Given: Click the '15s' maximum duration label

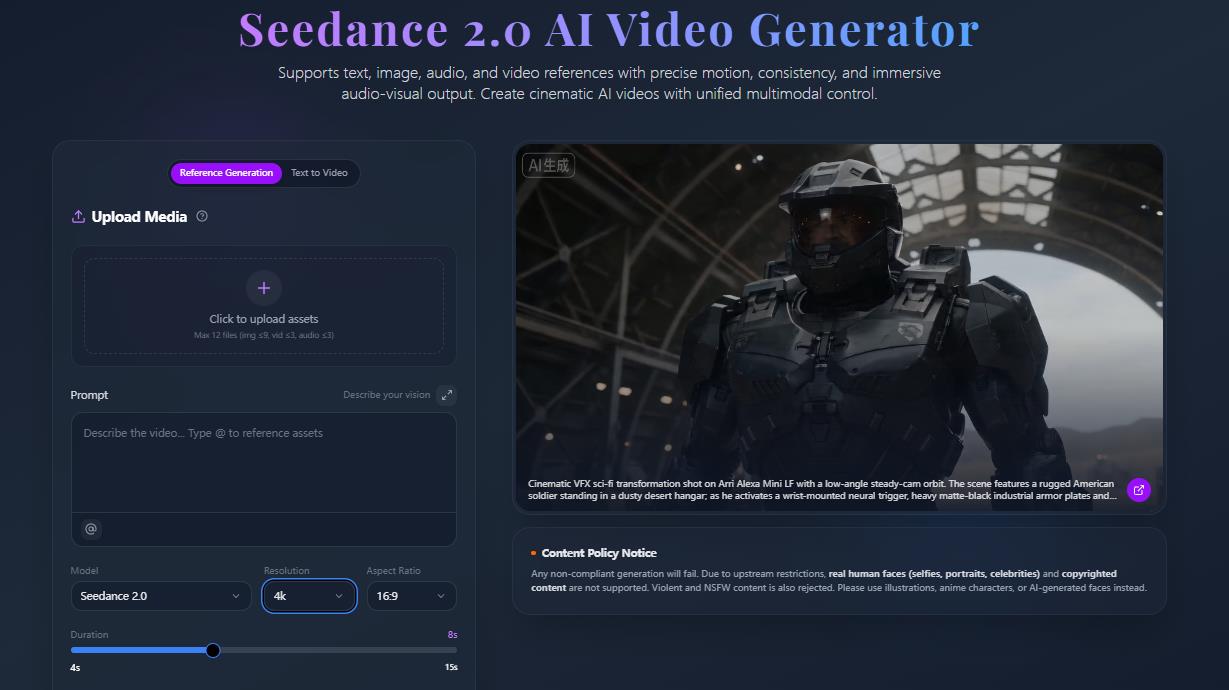Looking at the screenshot, I should point(451,667).
